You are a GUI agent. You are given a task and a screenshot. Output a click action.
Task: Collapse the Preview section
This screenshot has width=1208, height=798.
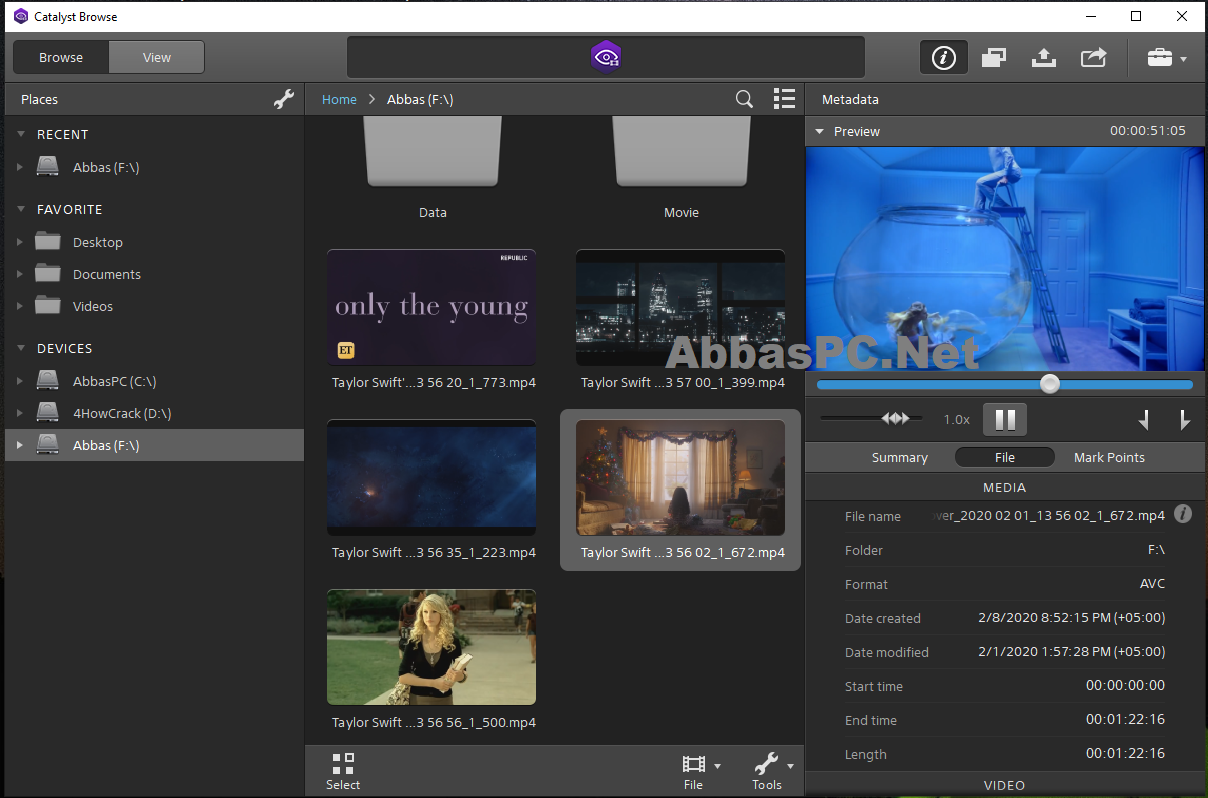(819, 131)
